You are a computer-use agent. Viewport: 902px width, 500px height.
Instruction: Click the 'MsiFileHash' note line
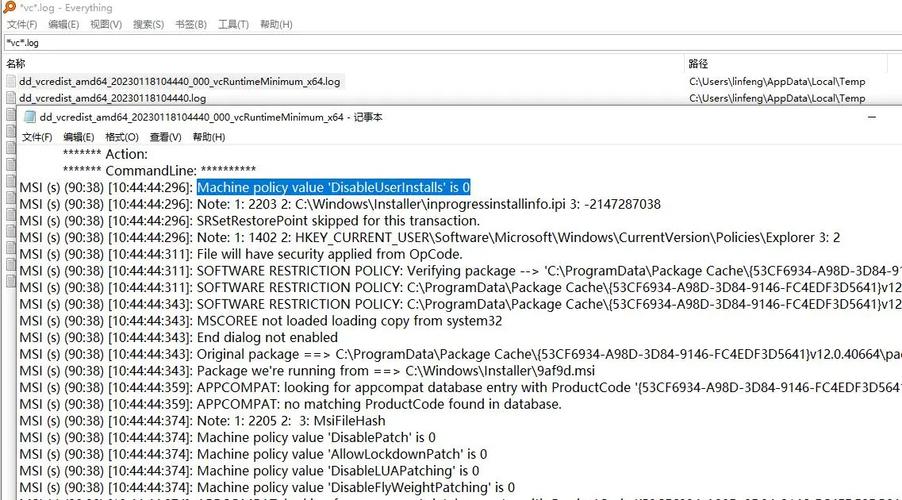tap(202, 421)
